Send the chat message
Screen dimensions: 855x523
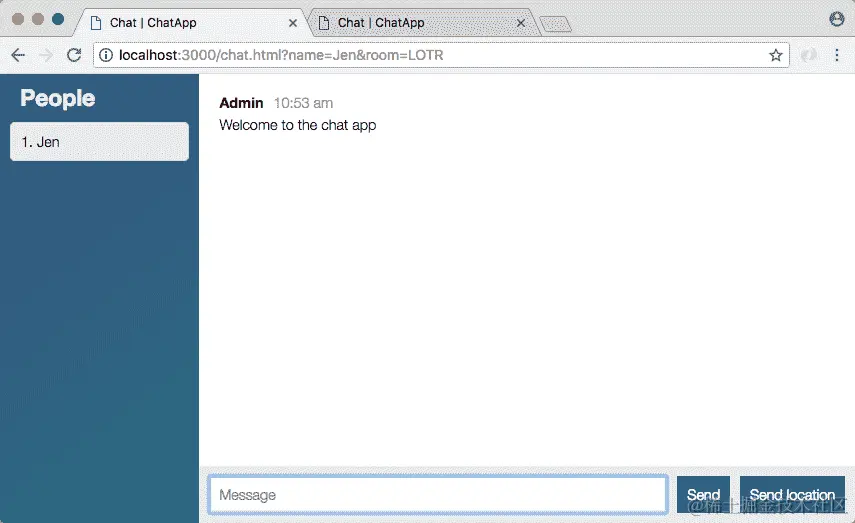[x=703, y=495]
